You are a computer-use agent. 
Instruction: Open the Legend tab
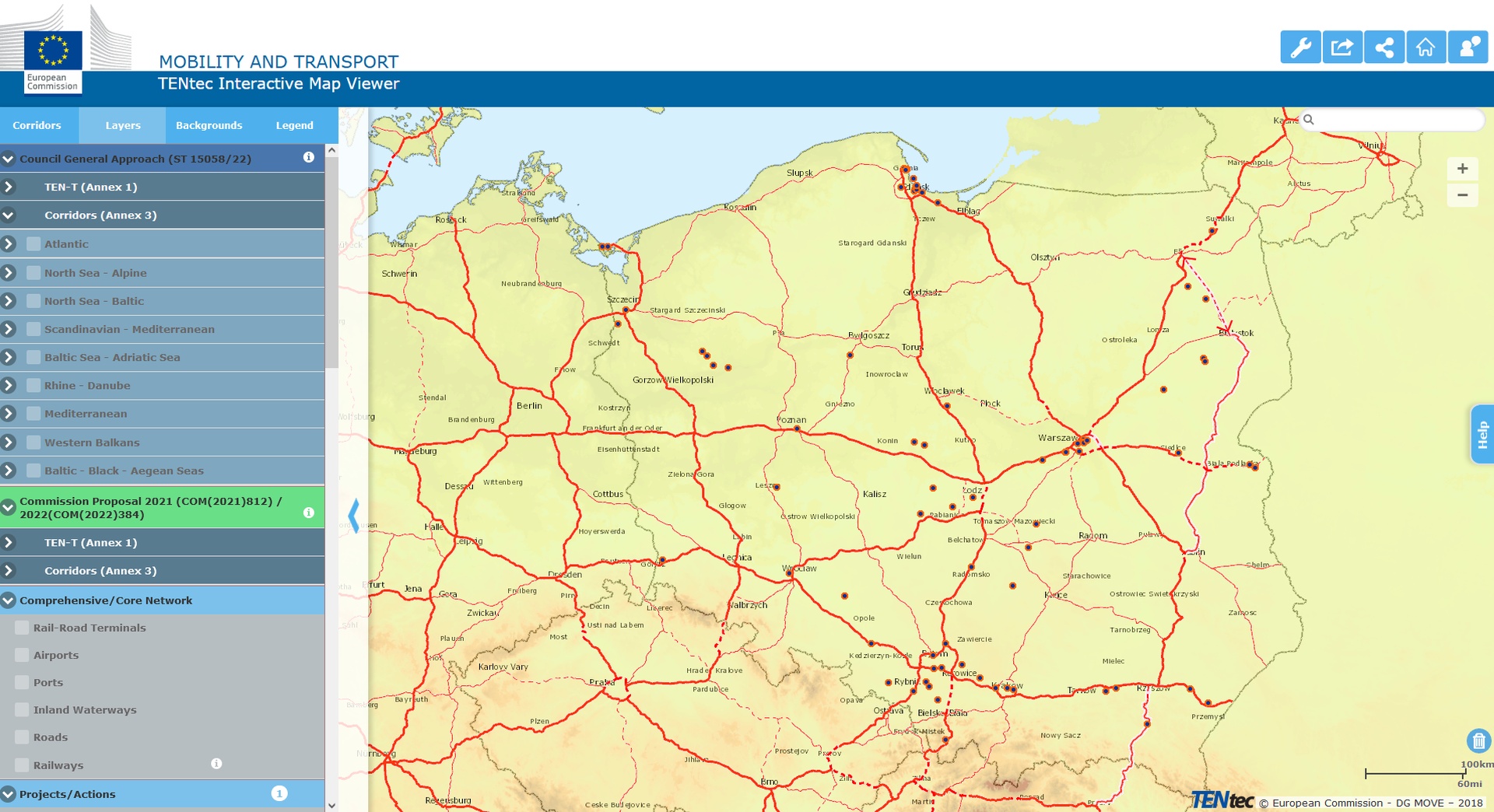[x=295, y=125]
